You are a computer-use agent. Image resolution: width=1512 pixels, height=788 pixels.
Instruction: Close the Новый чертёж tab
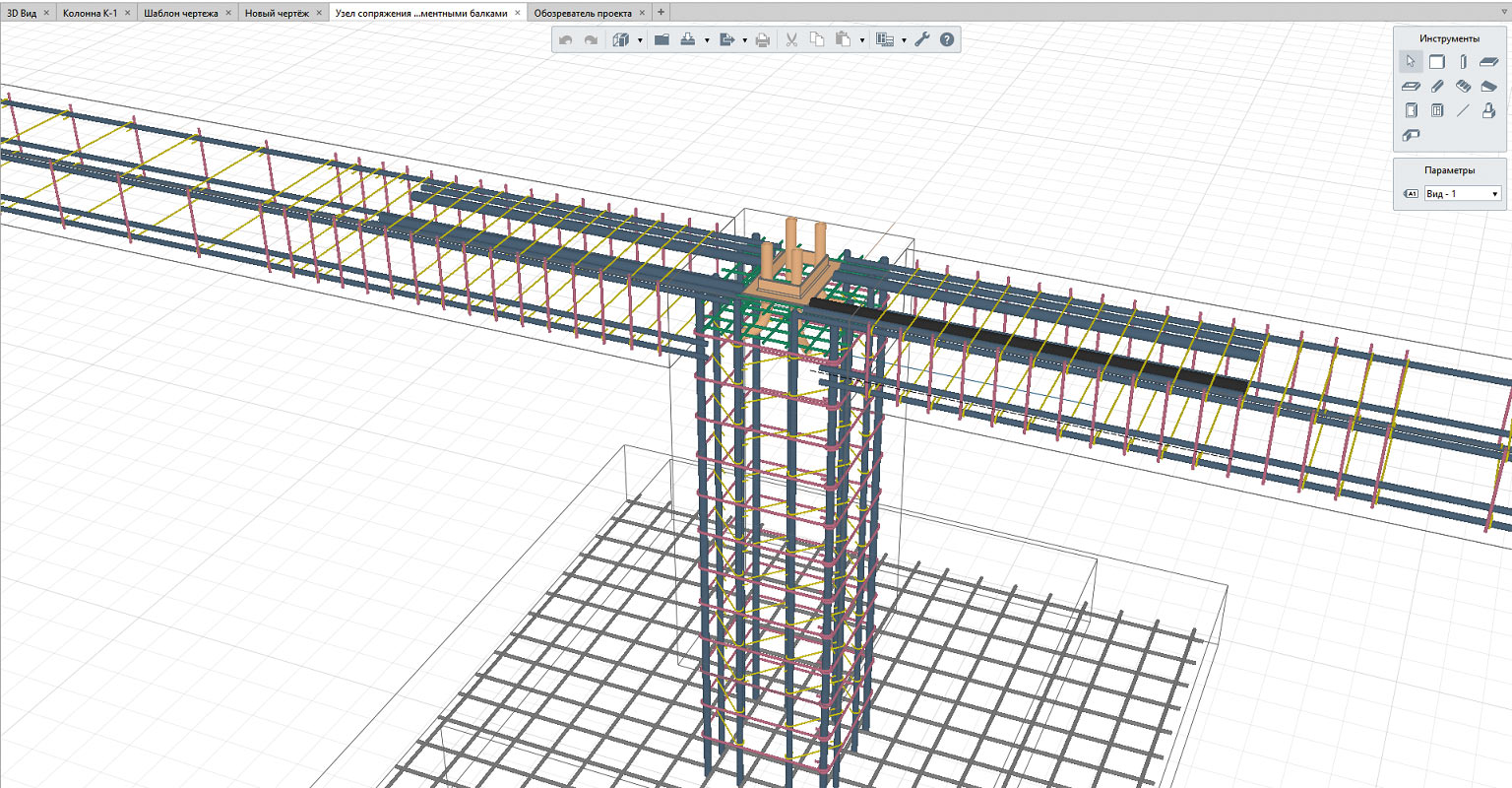[319, 13]
